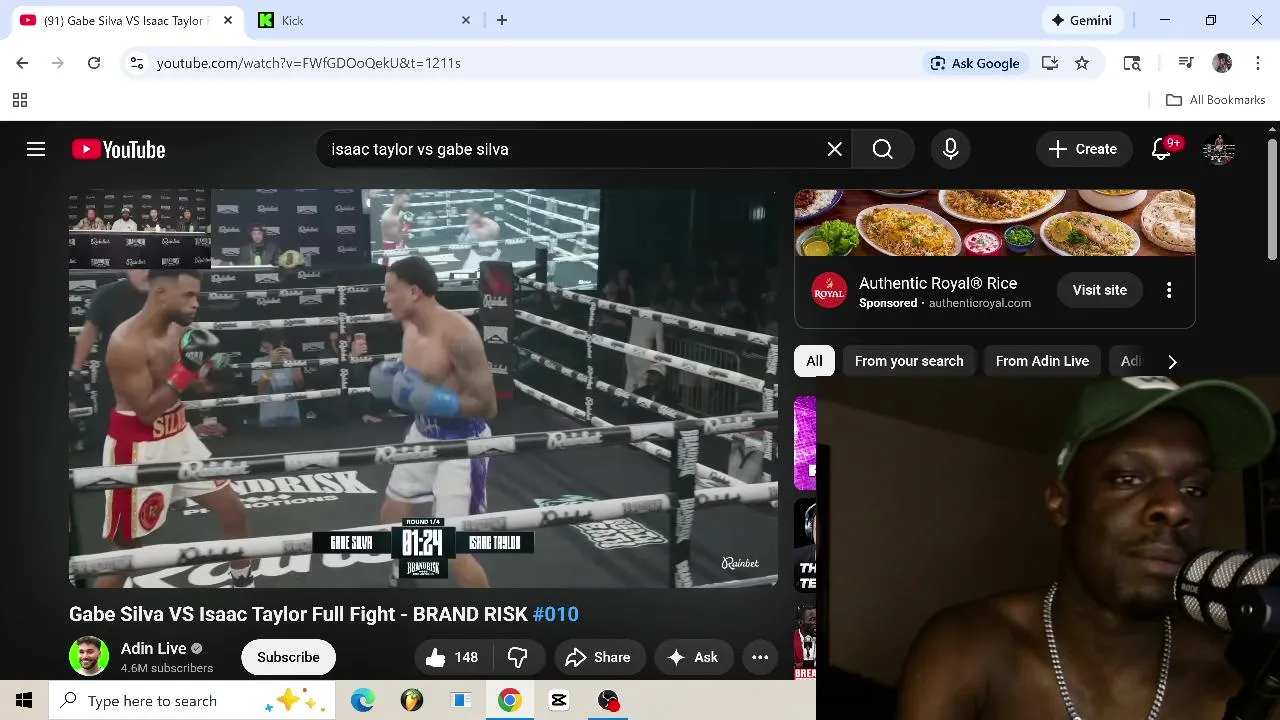
Task: Open the media controls icon in toolbar
Action: pyautogui.click(x=1186, y=63)
